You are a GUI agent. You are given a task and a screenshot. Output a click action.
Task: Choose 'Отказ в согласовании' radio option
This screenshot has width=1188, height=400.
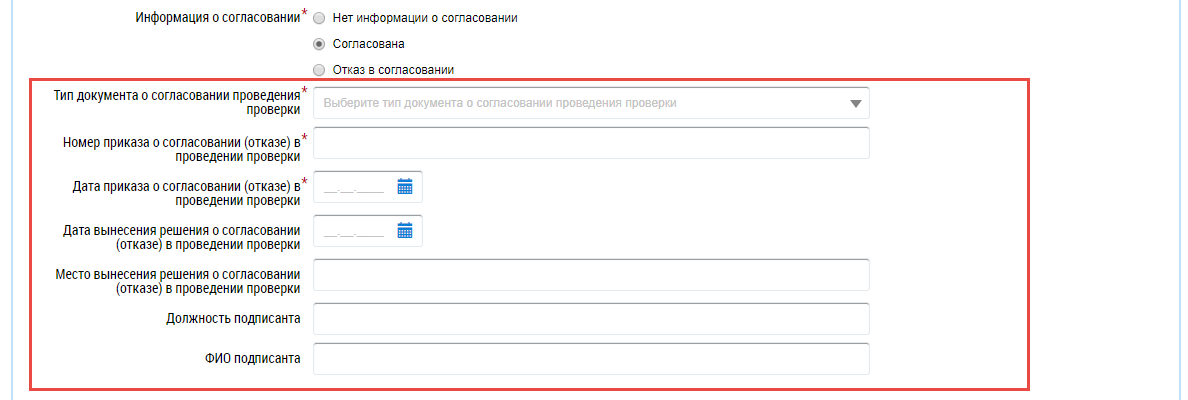click(319, 70)
